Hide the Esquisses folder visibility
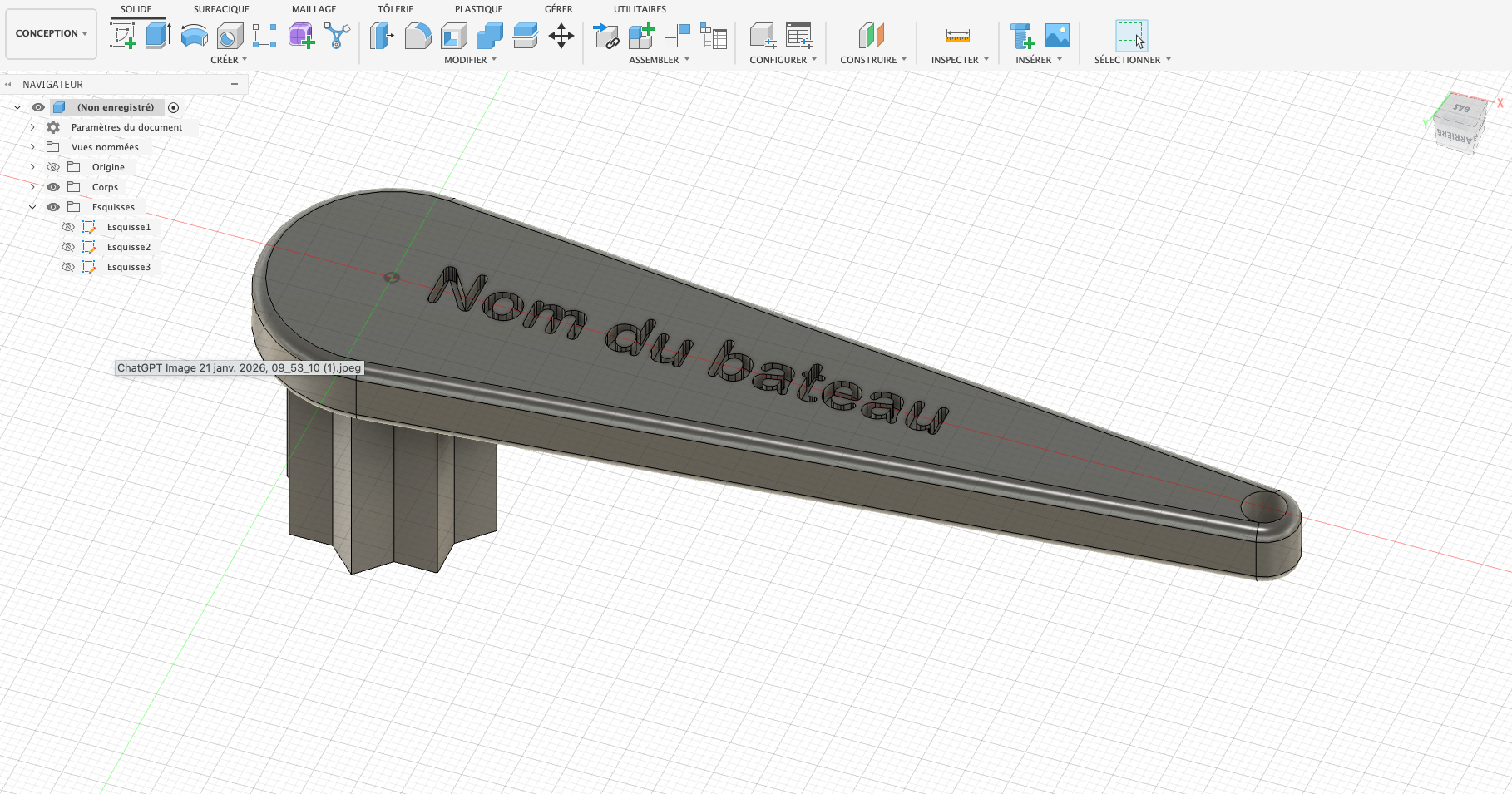Screen dimensions: 1512x794 (x=53, y=206)
